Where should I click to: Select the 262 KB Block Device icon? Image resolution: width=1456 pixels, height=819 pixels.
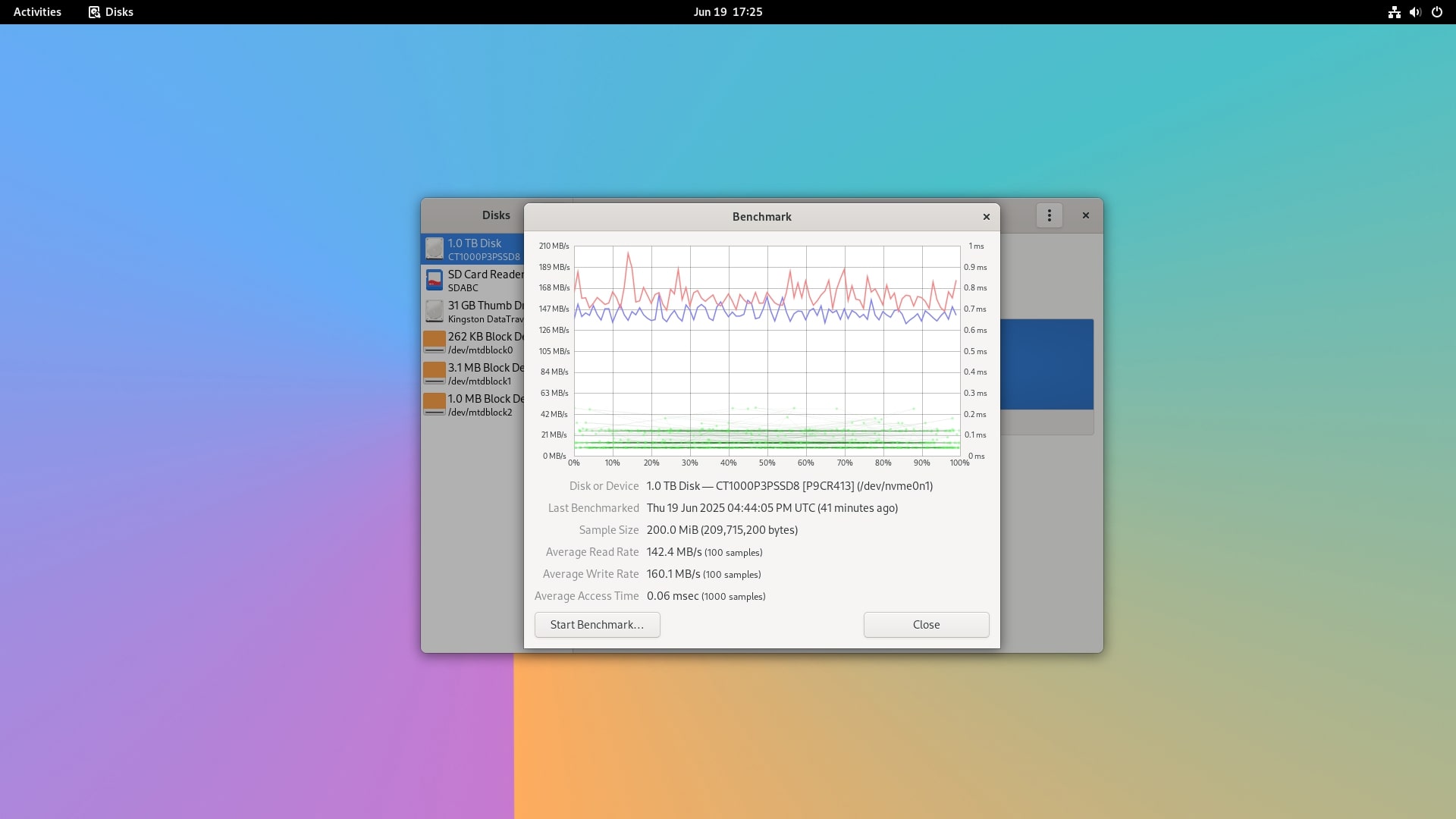click(x=434, y=342)
